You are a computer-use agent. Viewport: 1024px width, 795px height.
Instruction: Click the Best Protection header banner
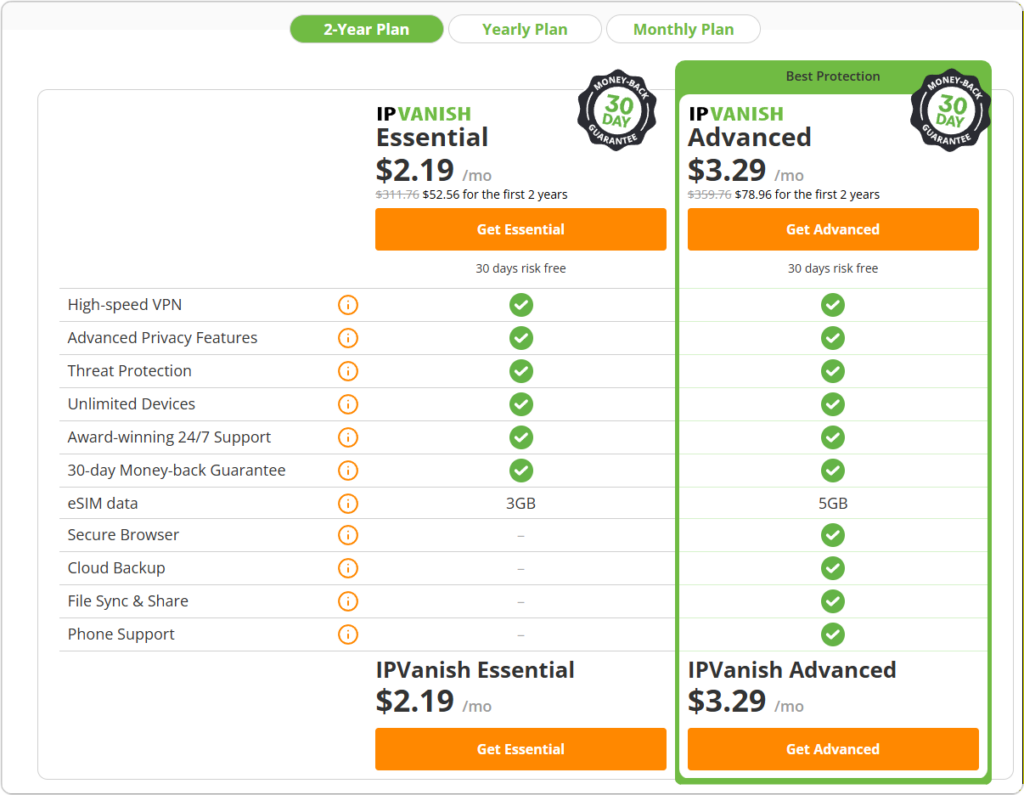[833, 76]
